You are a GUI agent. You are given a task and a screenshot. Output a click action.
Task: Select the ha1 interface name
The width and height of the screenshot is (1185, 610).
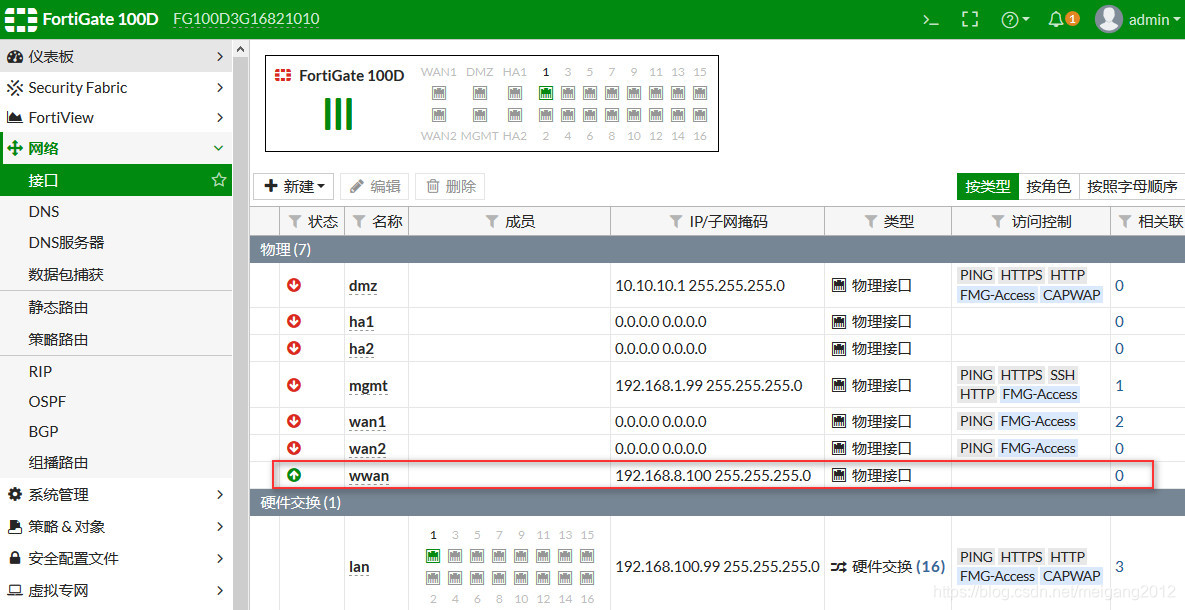pos(361,321)
